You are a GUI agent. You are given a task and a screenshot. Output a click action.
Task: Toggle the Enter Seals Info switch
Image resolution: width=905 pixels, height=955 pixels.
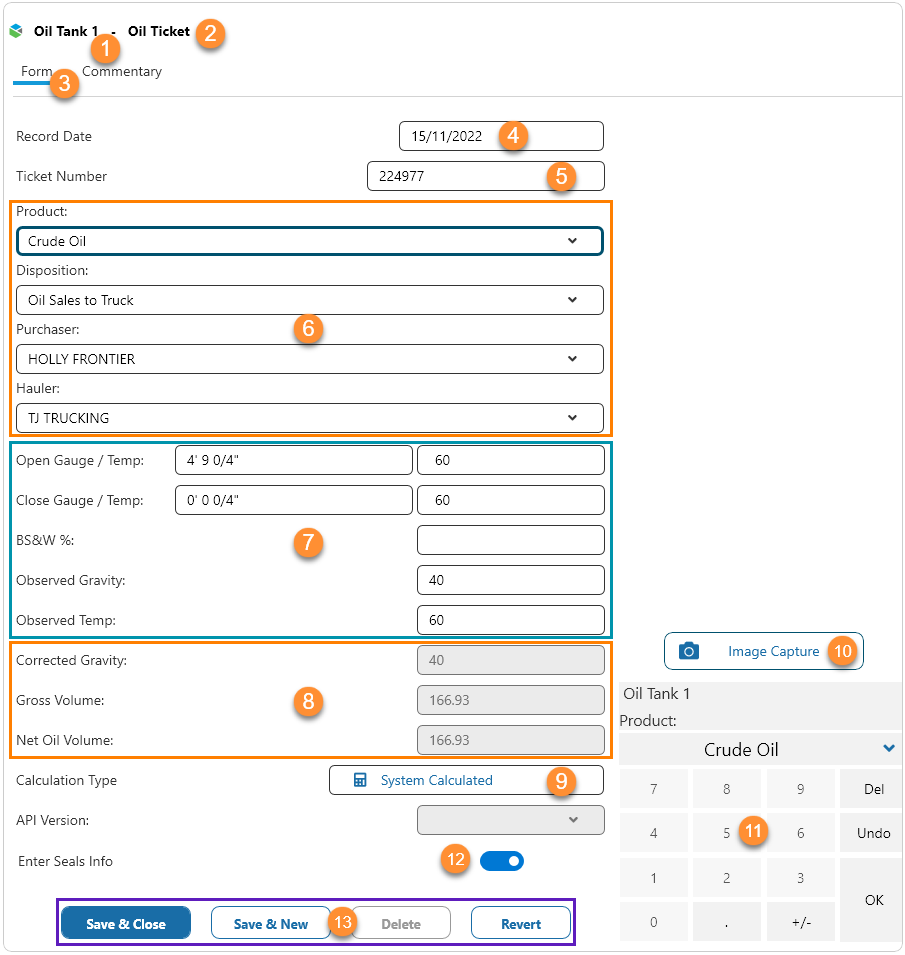click(502, 861)
